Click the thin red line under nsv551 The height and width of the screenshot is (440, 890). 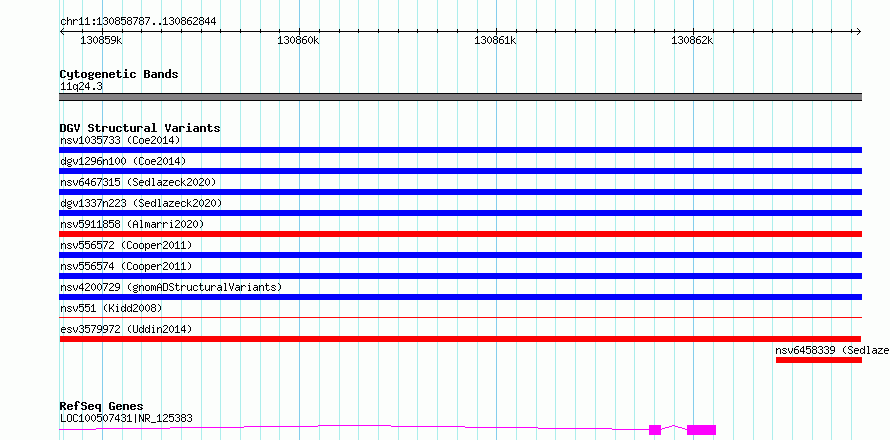coord(460,317)
